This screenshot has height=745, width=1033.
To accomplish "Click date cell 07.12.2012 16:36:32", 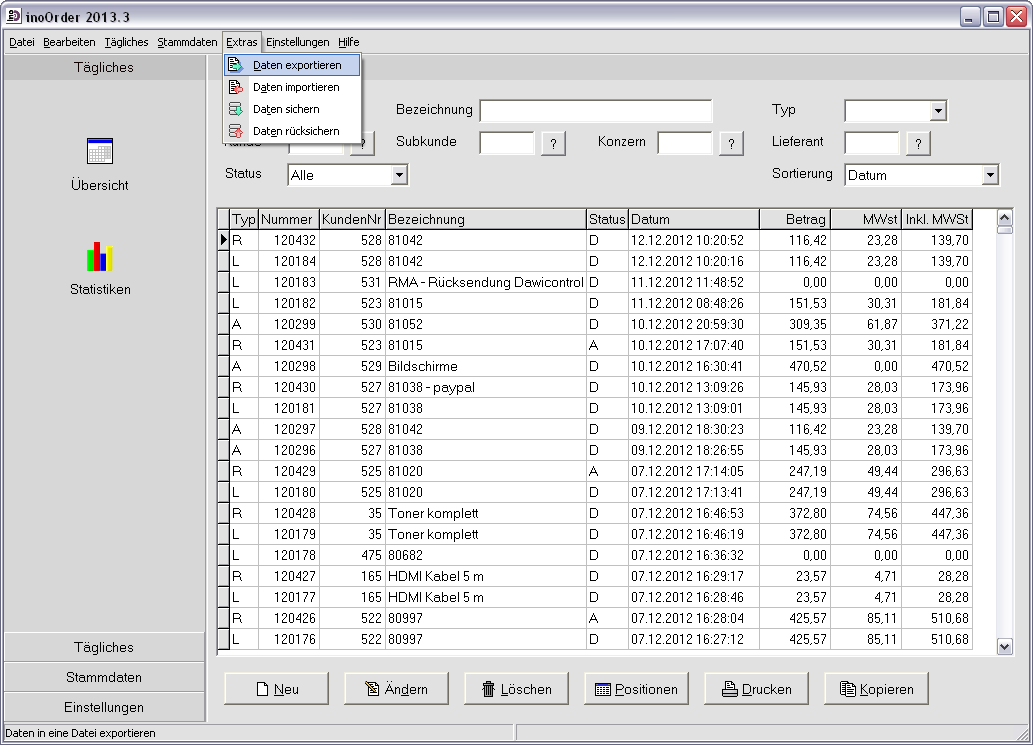I will [694, 555].
